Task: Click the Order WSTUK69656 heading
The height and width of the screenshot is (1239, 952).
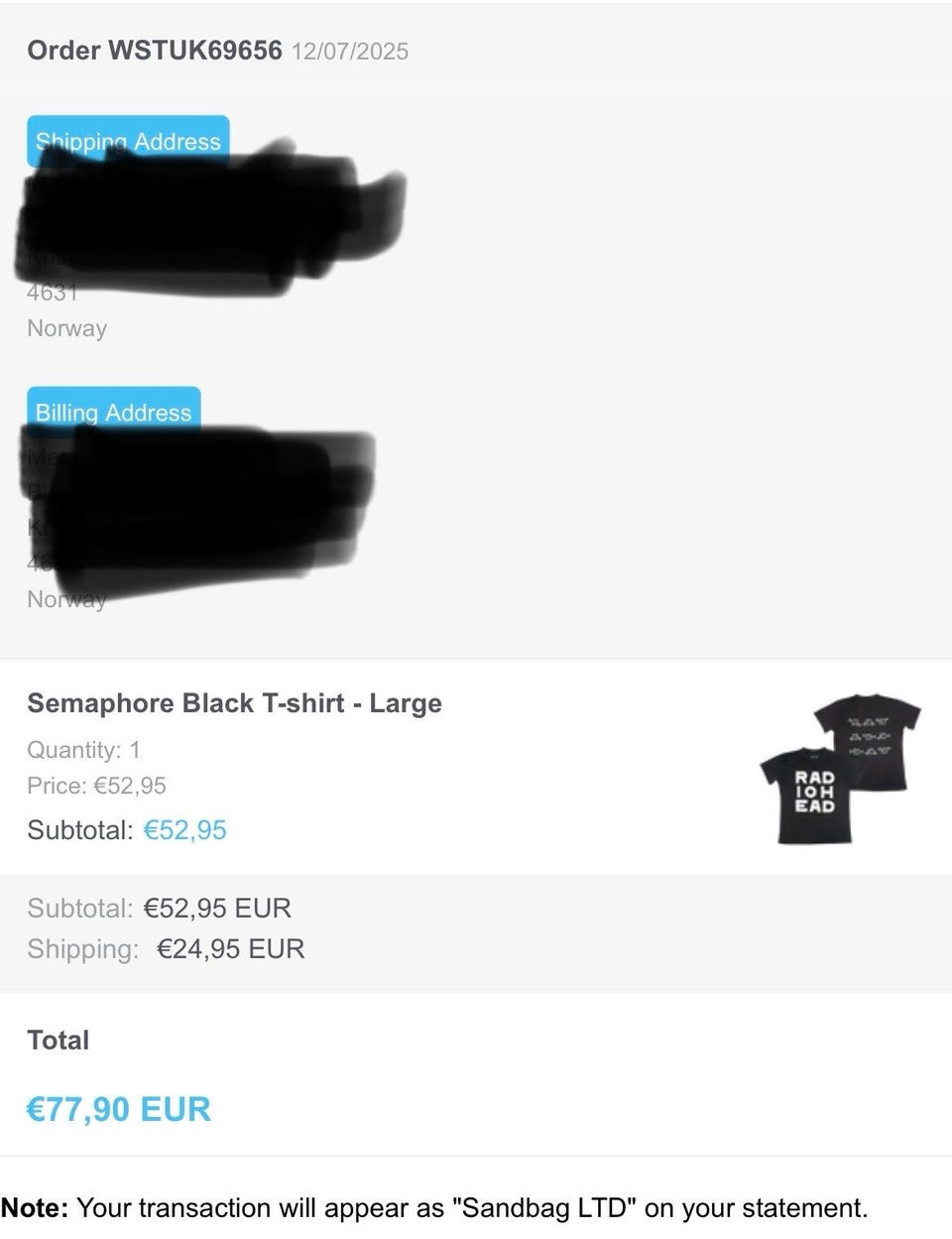Action: tap(154, 51)
